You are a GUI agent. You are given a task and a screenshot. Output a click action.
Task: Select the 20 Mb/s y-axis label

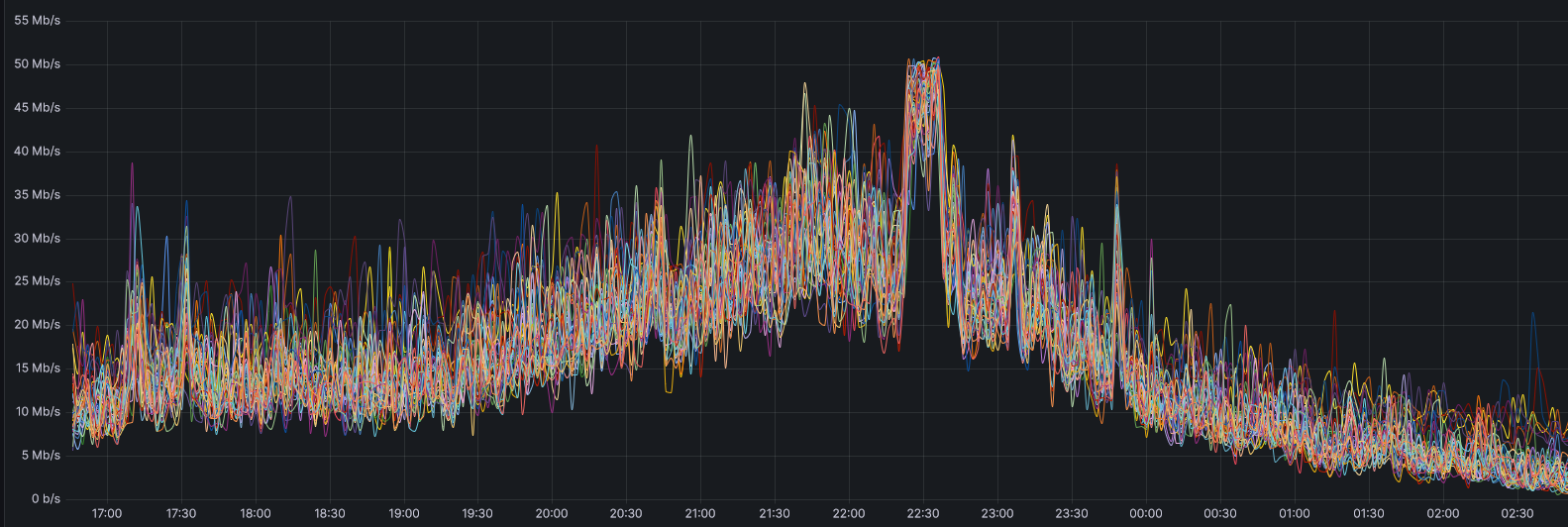37,324
